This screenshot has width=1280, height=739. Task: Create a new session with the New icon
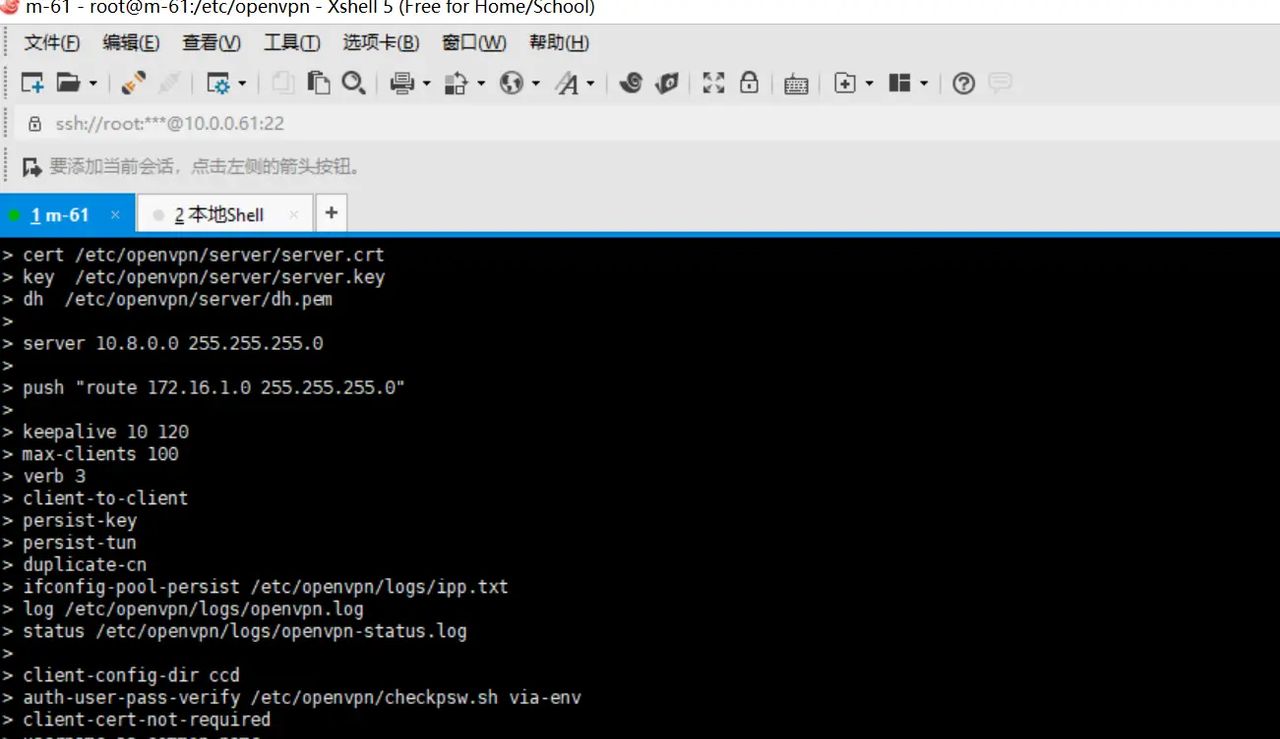(31, 83)
